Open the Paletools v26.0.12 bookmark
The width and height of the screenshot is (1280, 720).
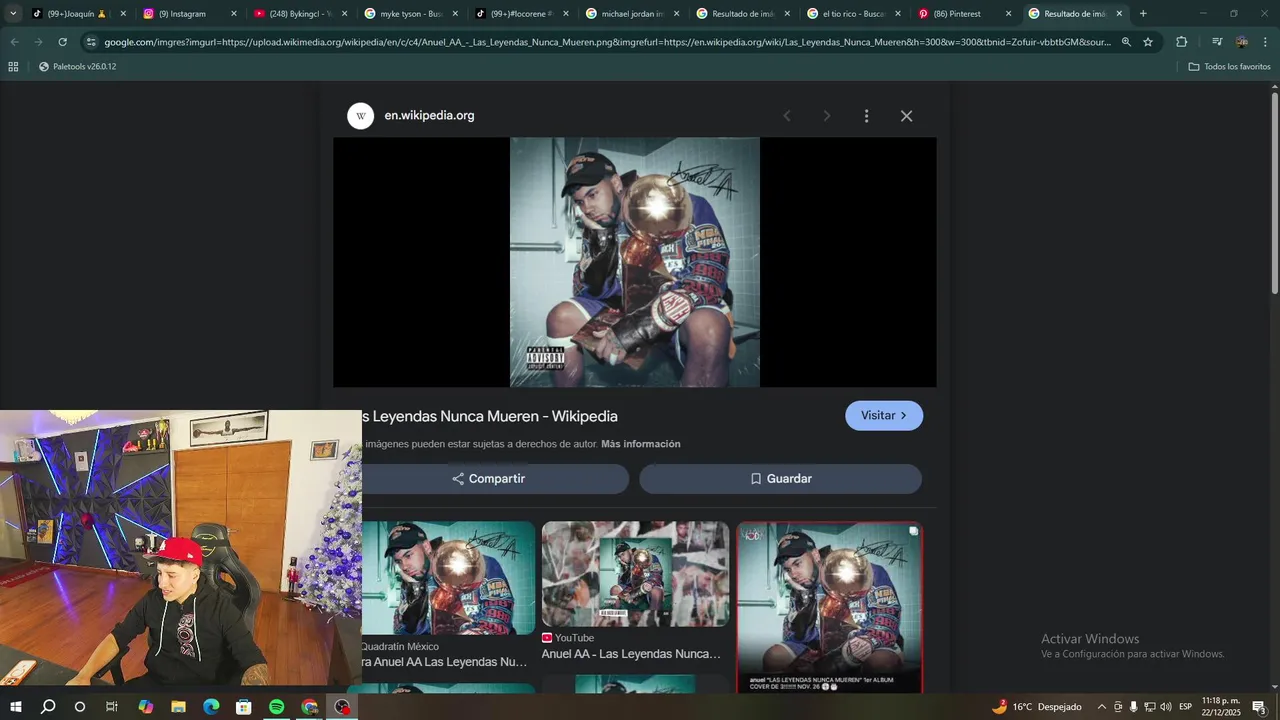[77, 67]
